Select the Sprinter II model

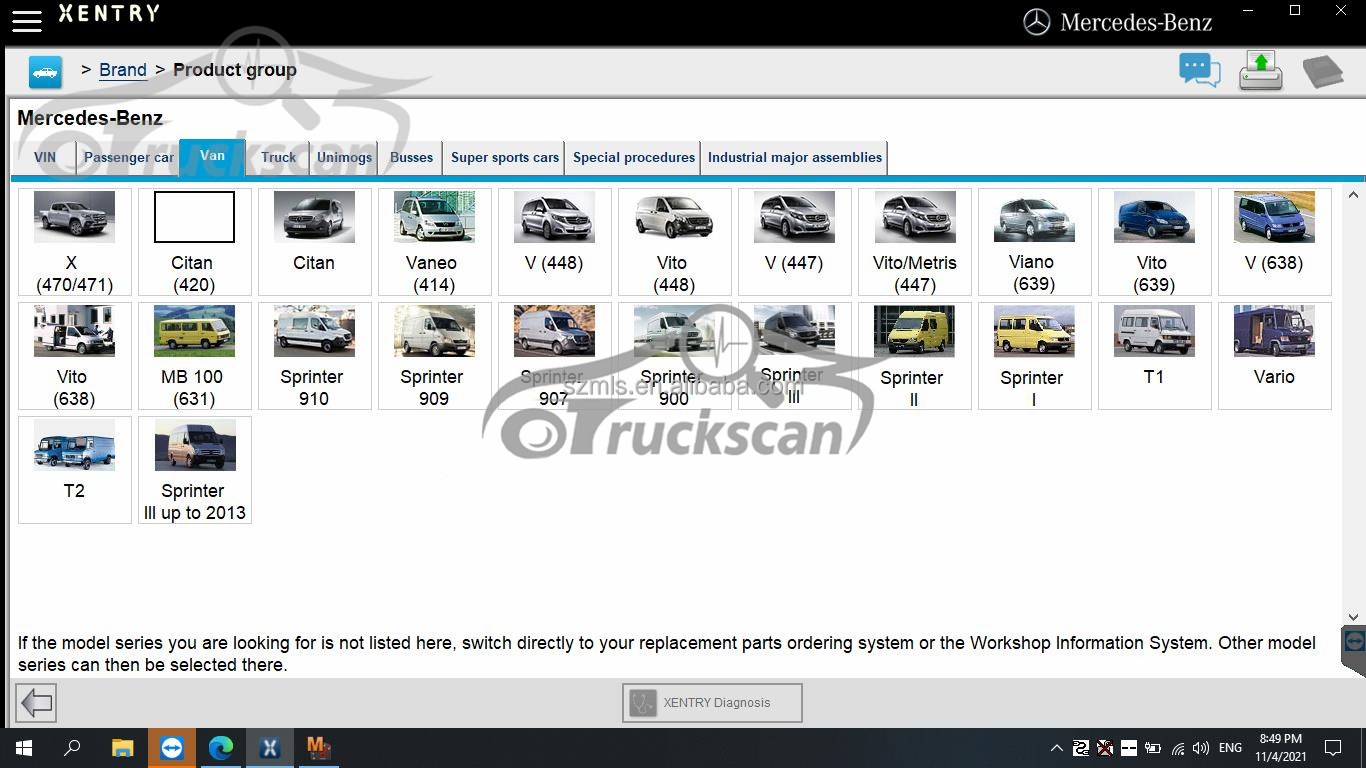915,356
